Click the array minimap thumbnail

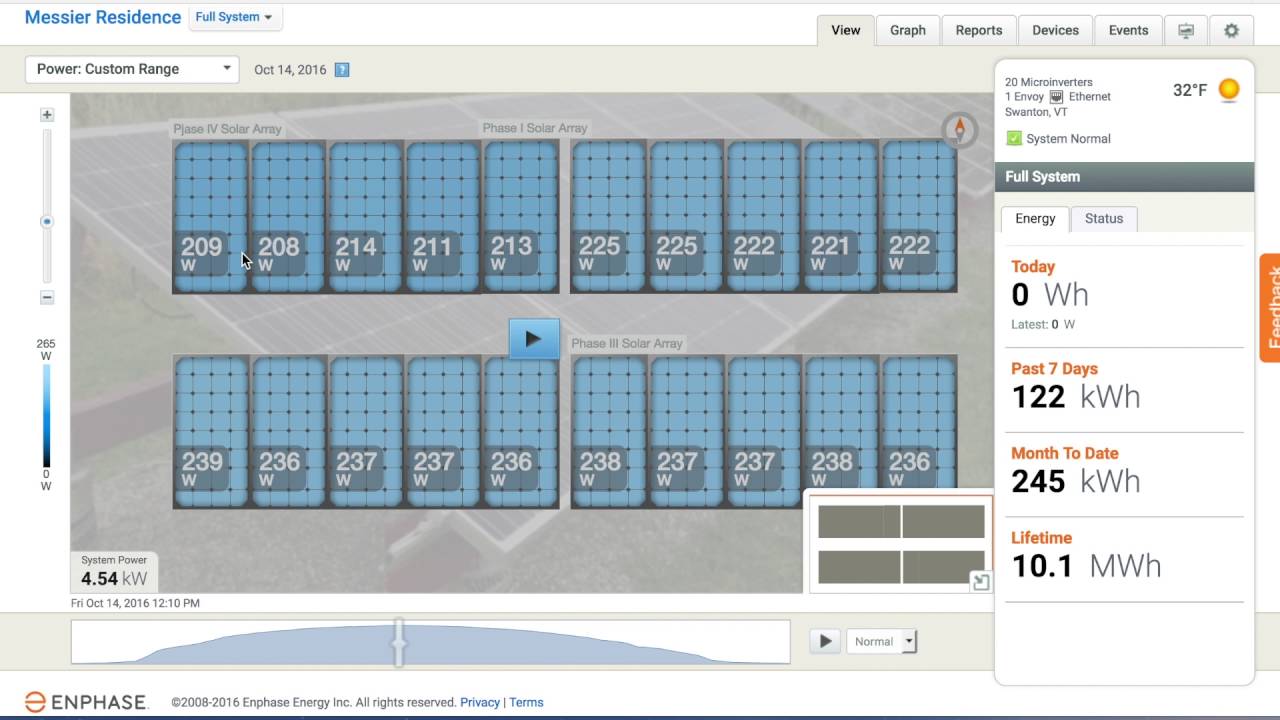pos(901,544)
